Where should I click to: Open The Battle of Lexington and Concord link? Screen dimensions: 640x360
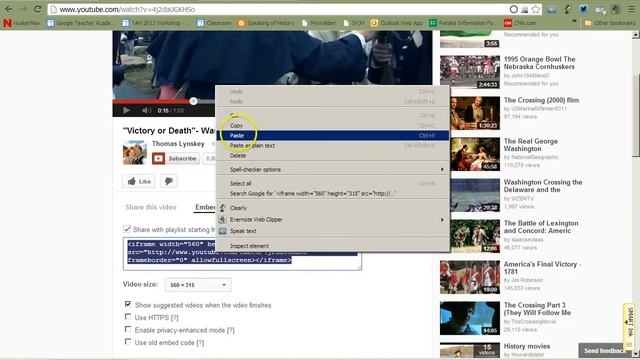point(541,227)
